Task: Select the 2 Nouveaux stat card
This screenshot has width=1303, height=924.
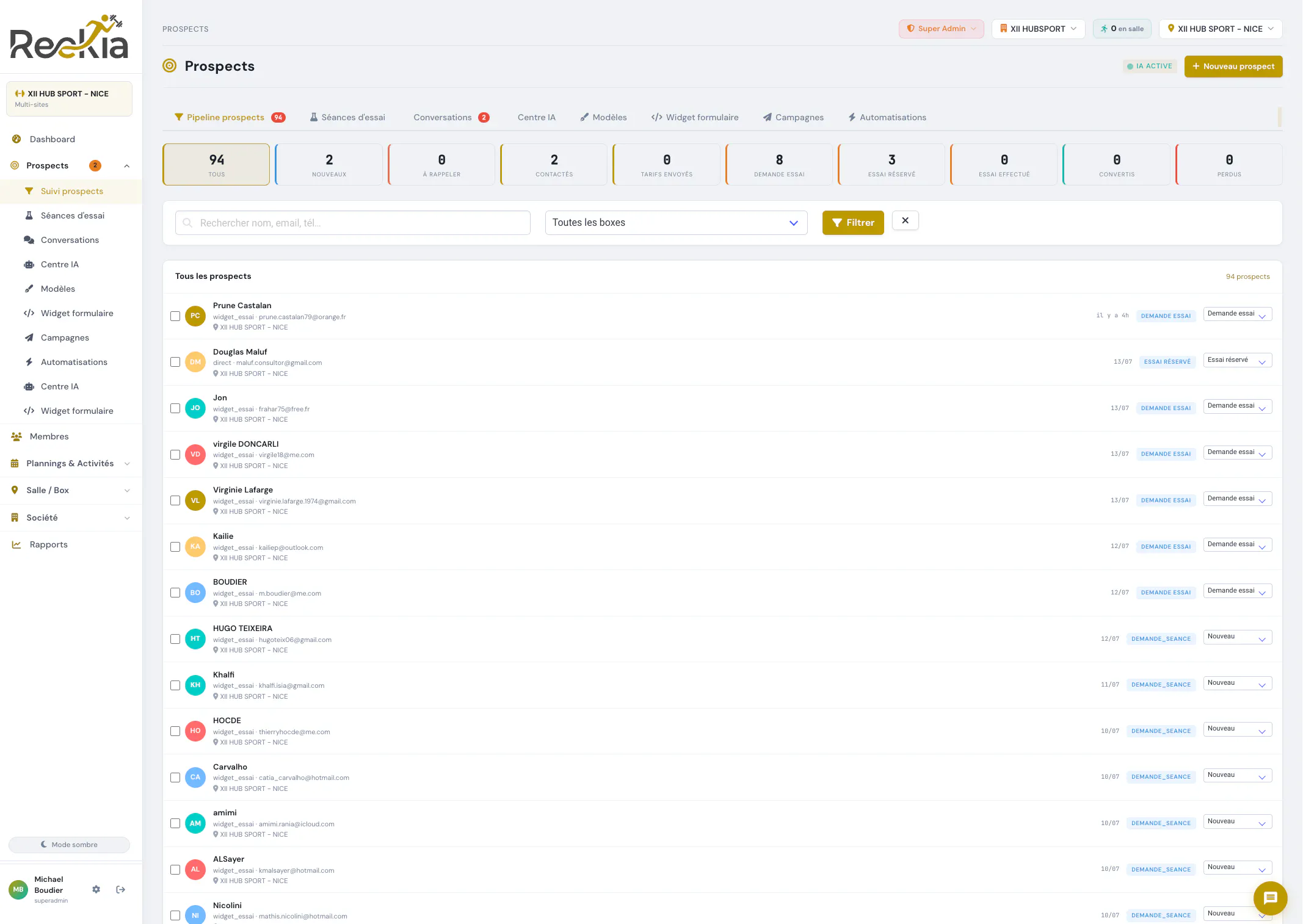Action: [329, 165]
